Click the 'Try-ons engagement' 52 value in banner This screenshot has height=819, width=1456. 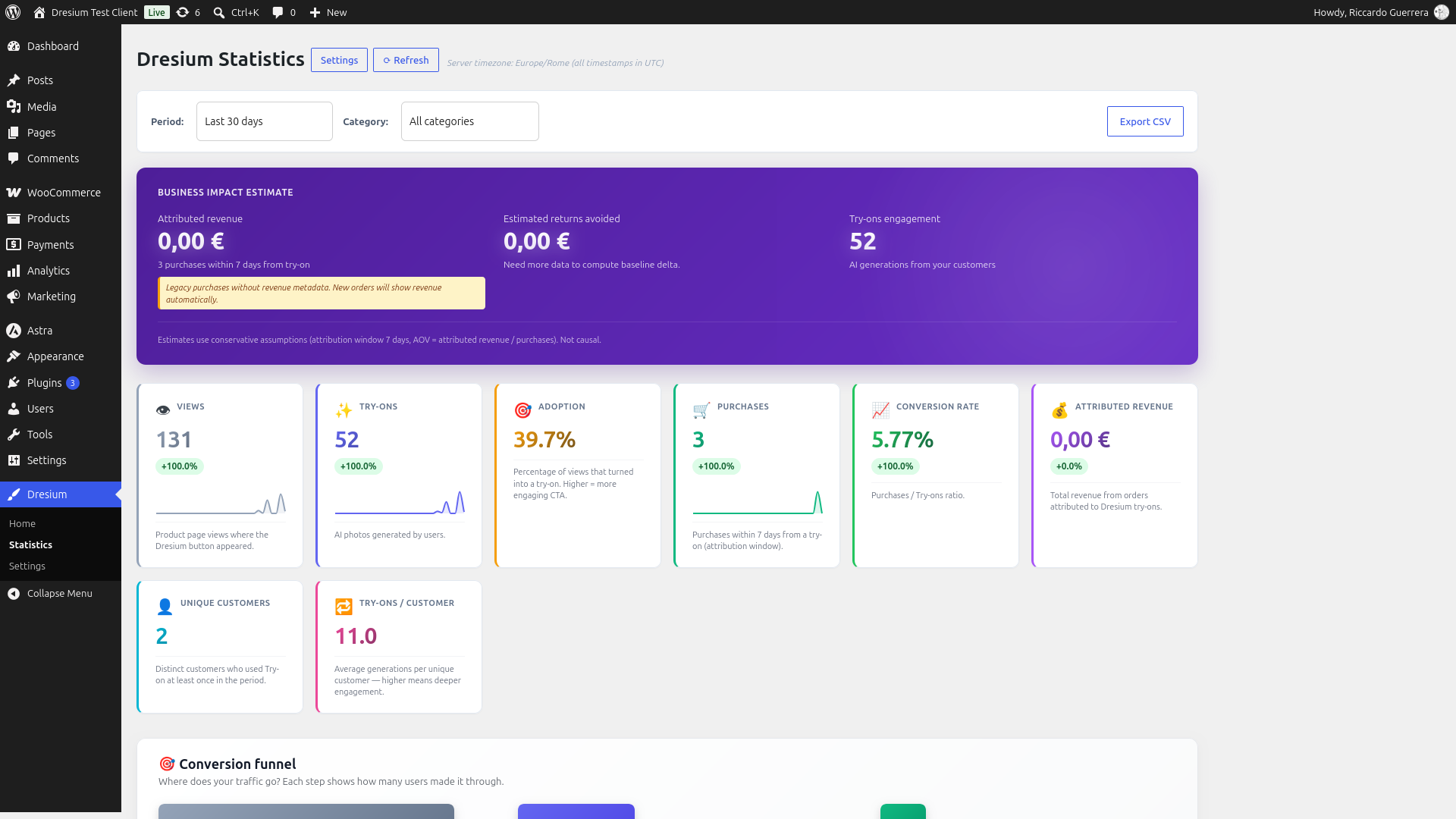(x=863, y=241)
